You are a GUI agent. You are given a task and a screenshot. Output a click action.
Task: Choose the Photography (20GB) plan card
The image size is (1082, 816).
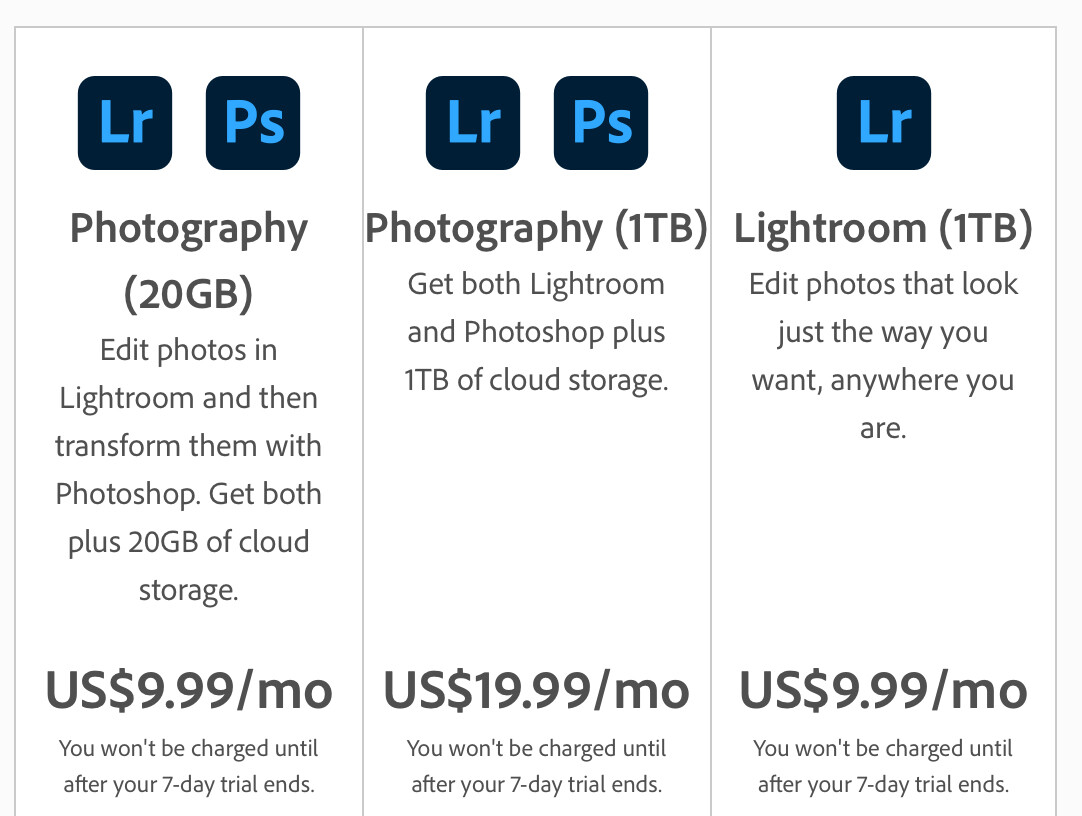click(189, 421)
